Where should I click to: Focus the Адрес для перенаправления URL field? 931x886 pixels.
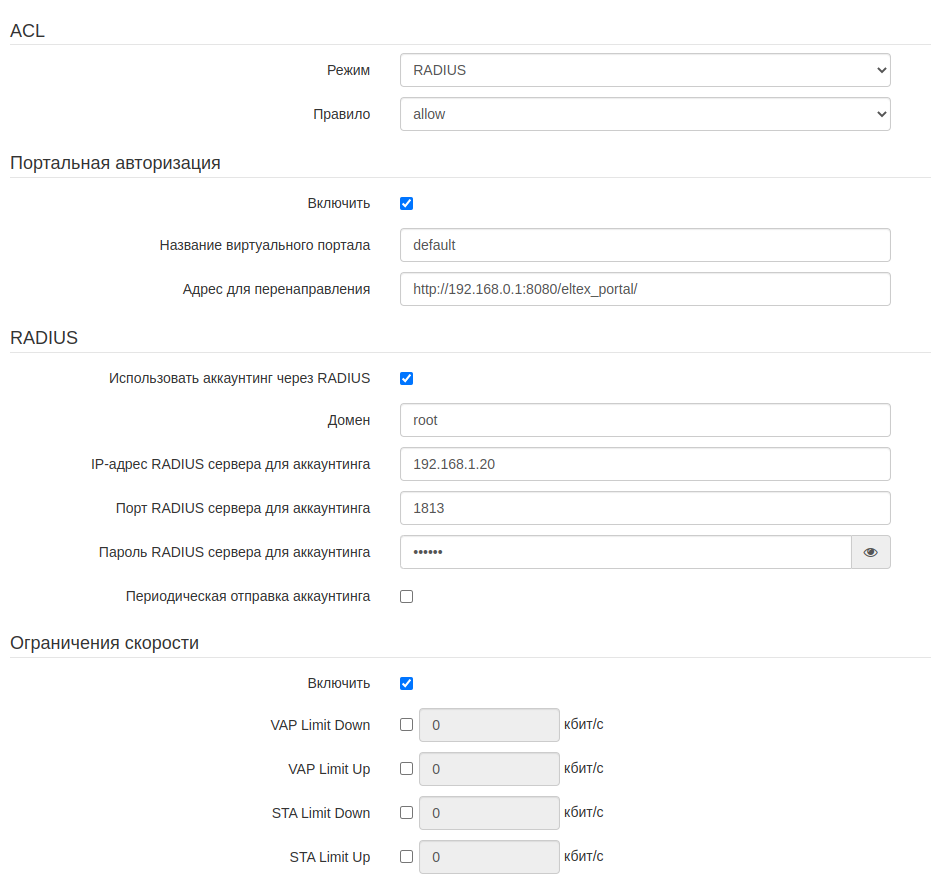point(644,289)
